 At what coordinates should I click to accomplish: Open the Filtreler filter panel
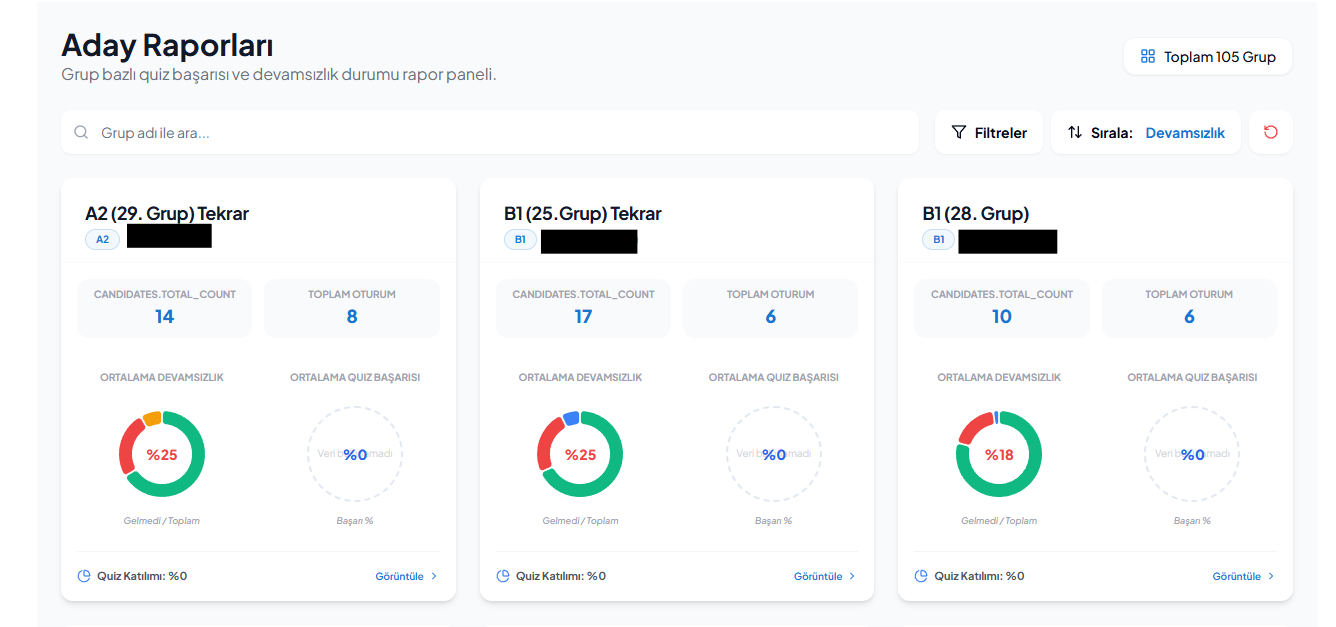click(x=989, y=132)
